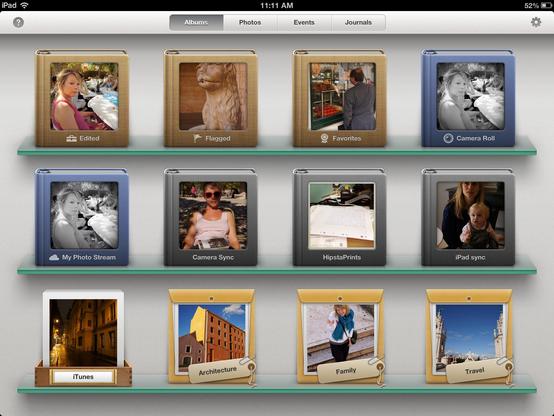The image size is (554, 416).
Task: Open the iPad sync album
Action: tap(468, 217)
